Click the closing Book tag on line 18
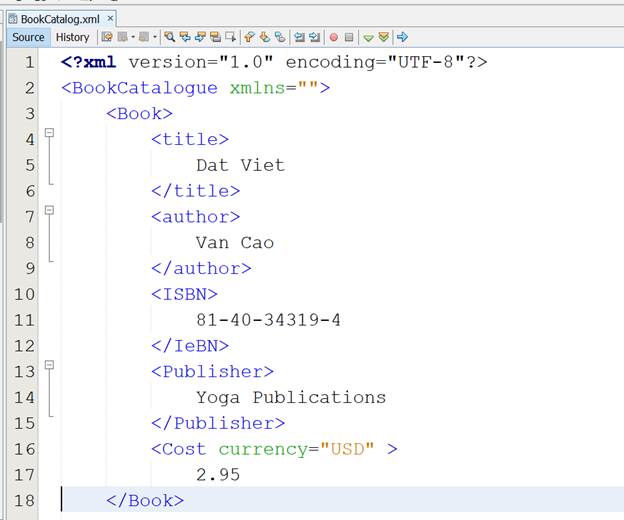The height and width of the screenshot is (520, 624). (145, 501)
